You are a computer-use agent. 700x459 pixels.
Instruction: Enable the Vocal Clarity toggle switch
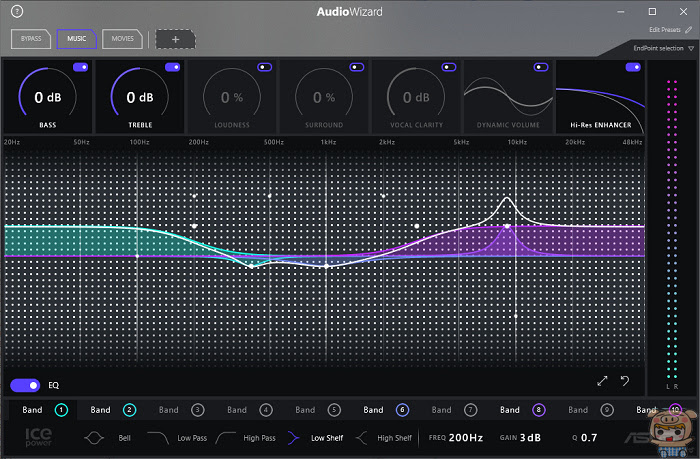click(449, 67)
